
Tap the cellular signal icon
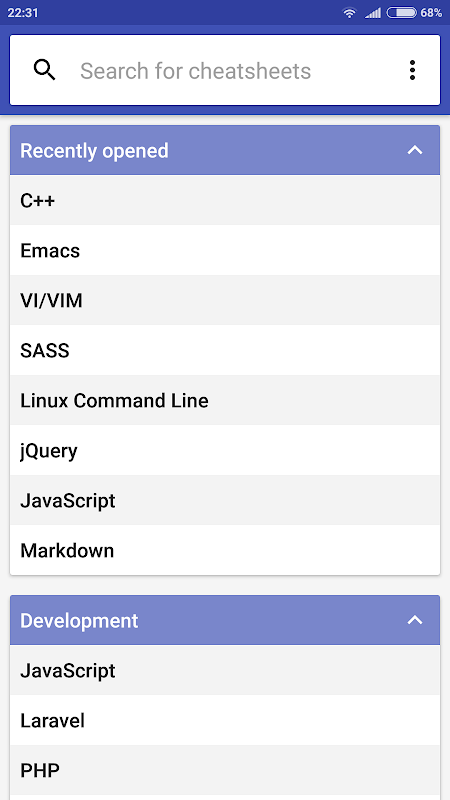tap(373, 13)
